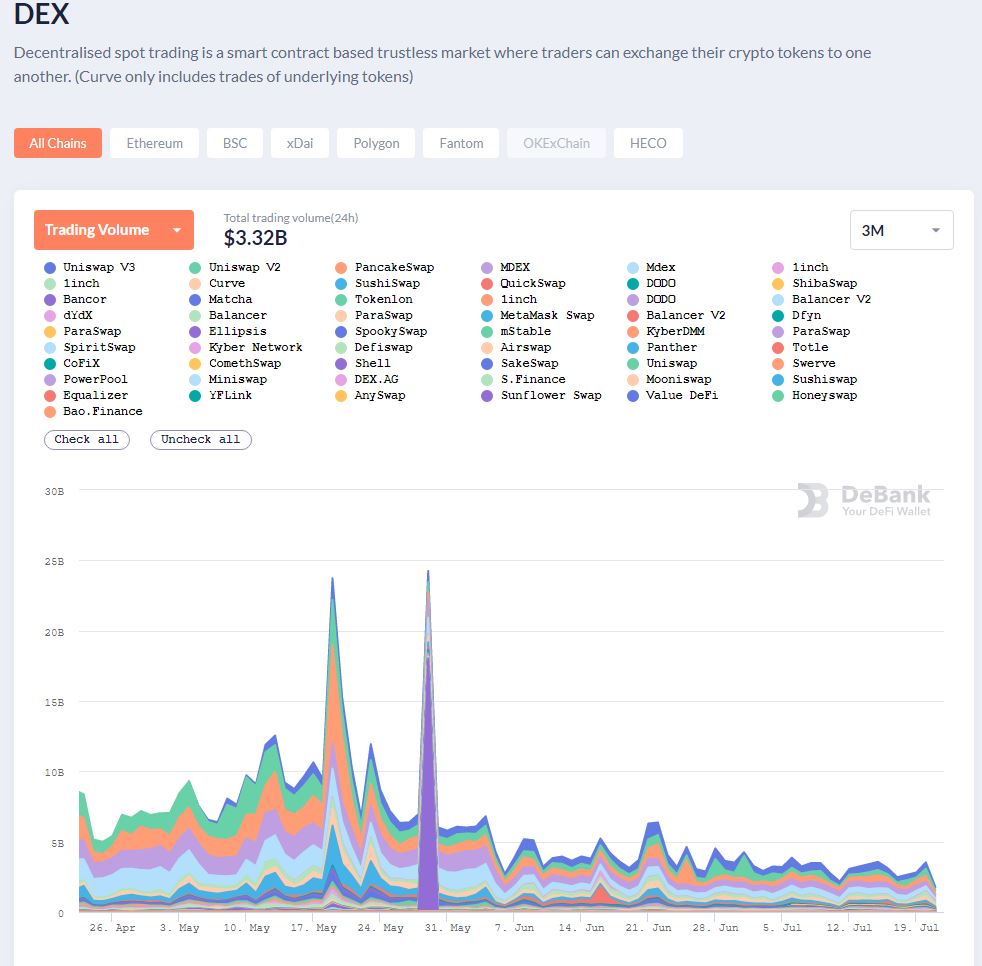Click the dYdX legend dot
This screenshot has width=982, height=966.
[x=50, y=316]
